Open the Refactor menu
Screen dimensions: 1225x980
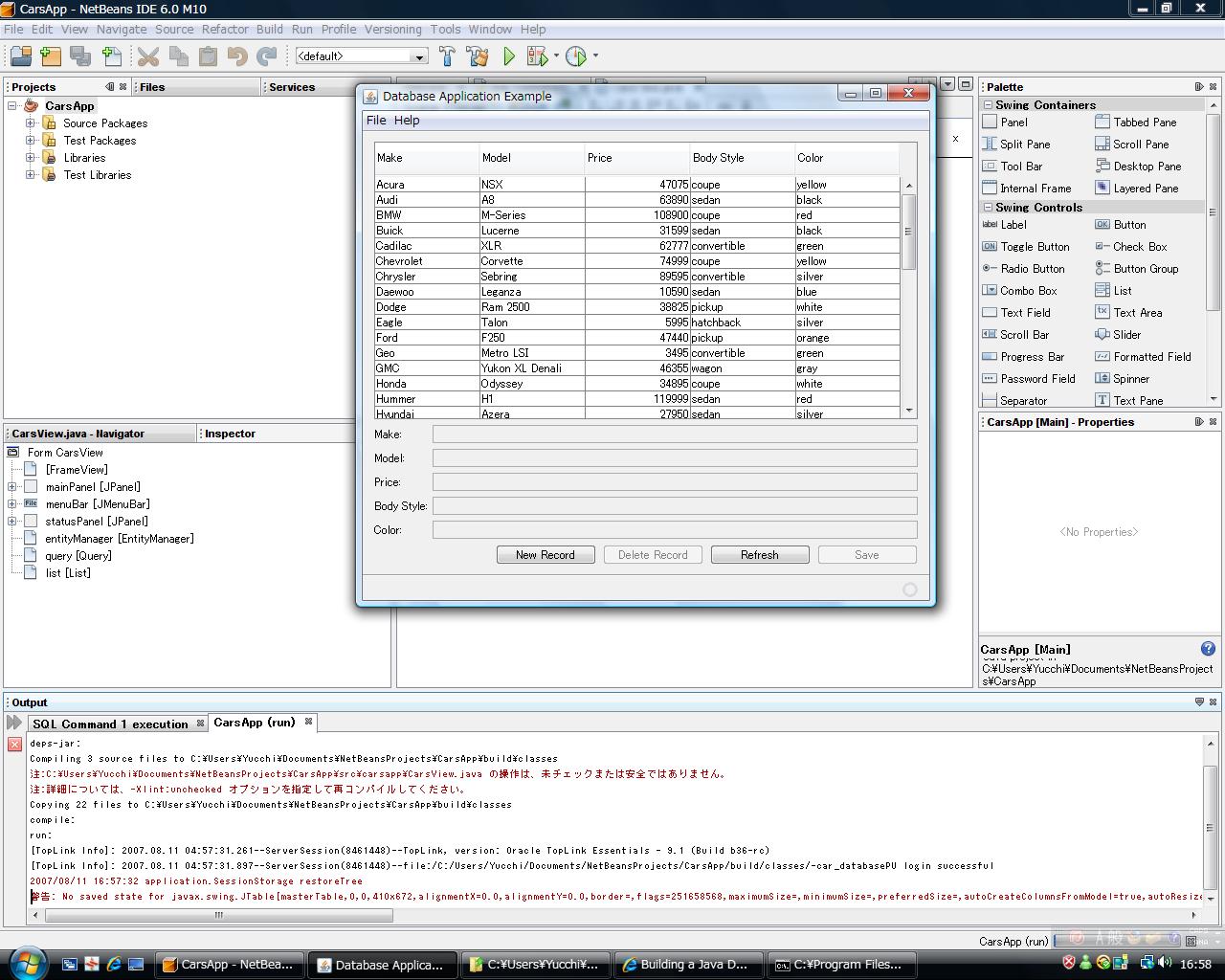[225, 29]
